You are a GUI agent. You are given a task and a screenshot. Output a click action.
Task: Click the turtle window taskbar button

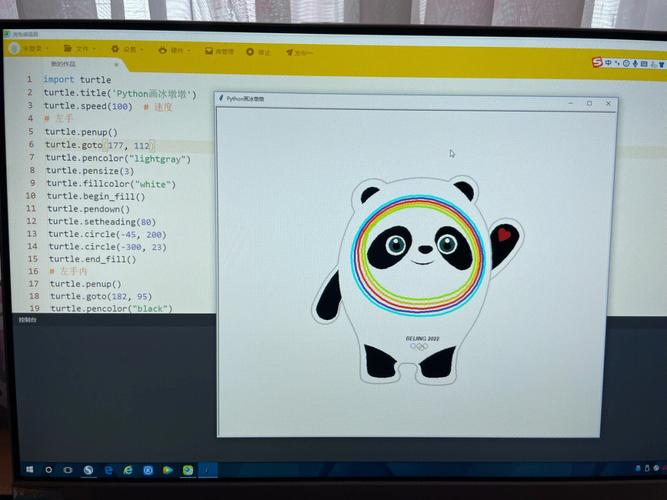(208, 470)
